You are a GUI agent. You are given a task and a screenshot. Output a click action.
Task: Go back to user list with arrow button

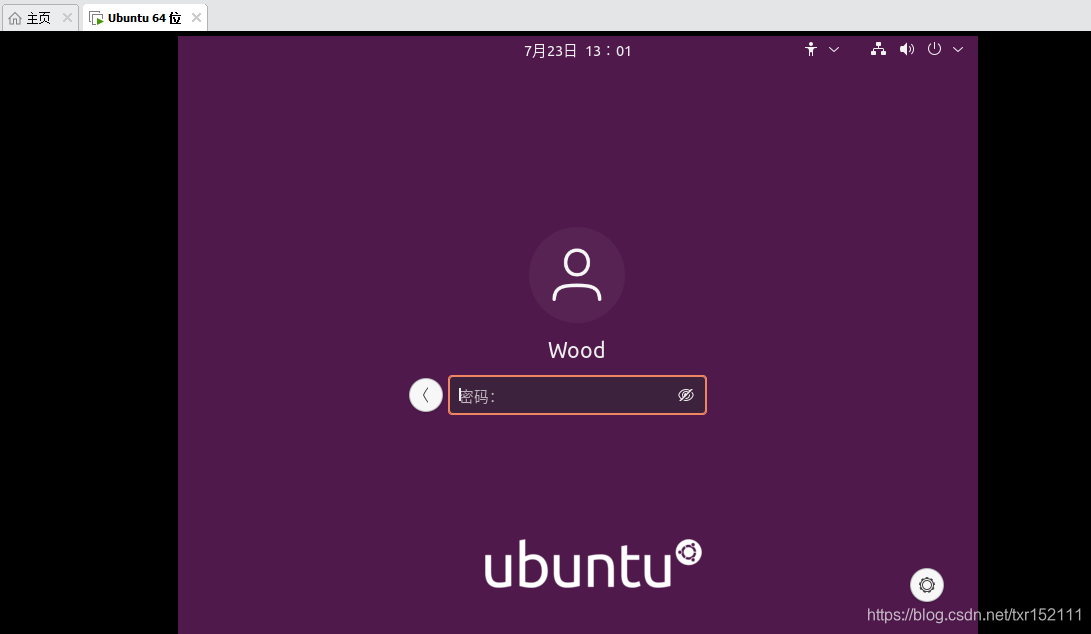pyautogui.click(x=426, y=395)
